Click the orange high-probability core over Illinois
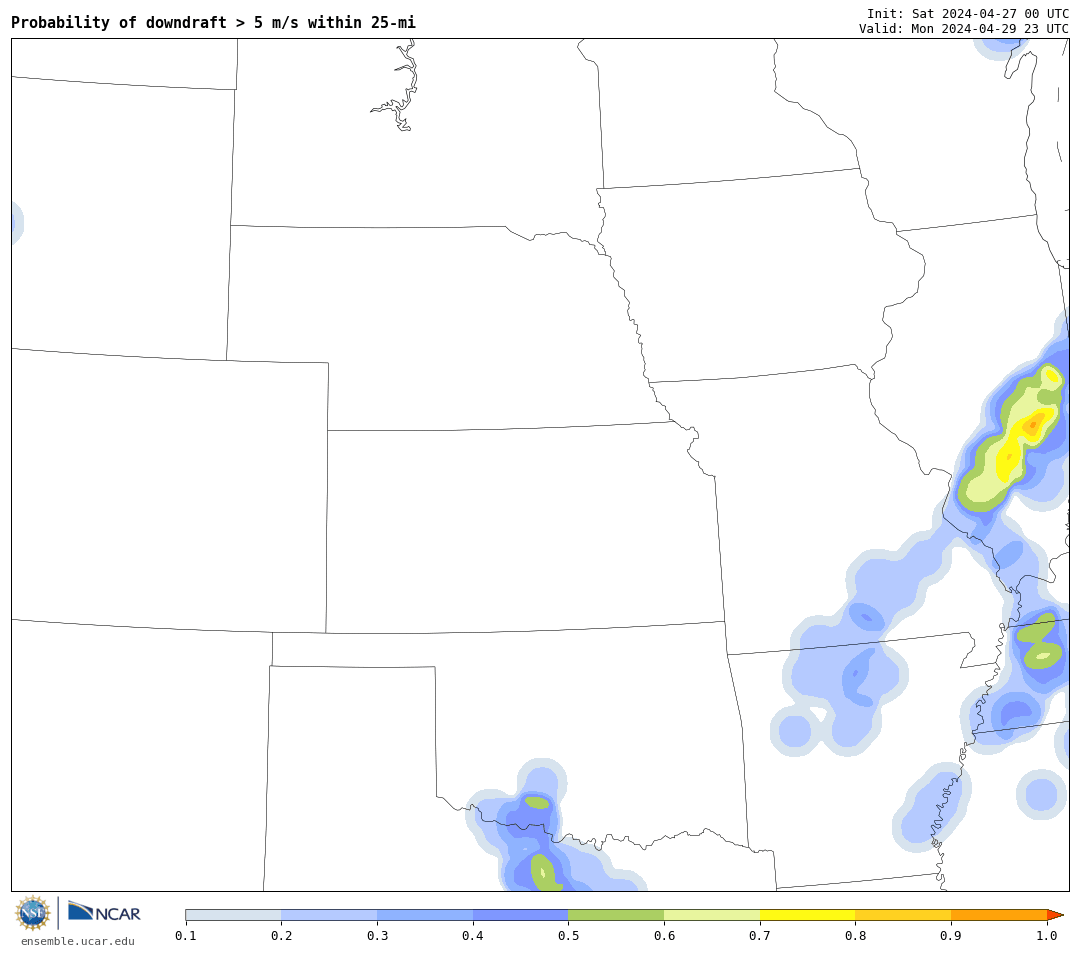Screen dimensions: 1080x954 [x=1032, y=426]
